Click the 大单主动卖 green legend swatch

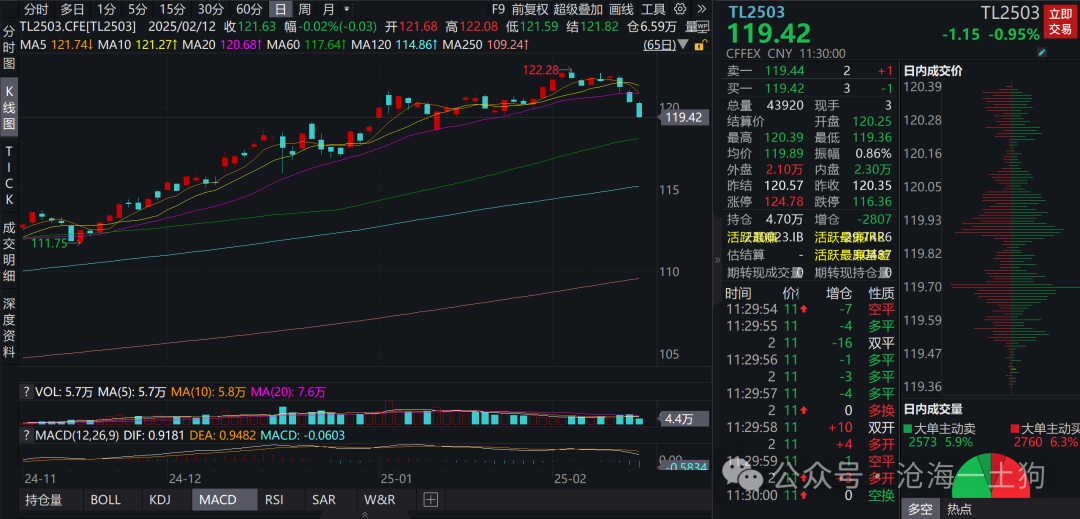[908, 428]
